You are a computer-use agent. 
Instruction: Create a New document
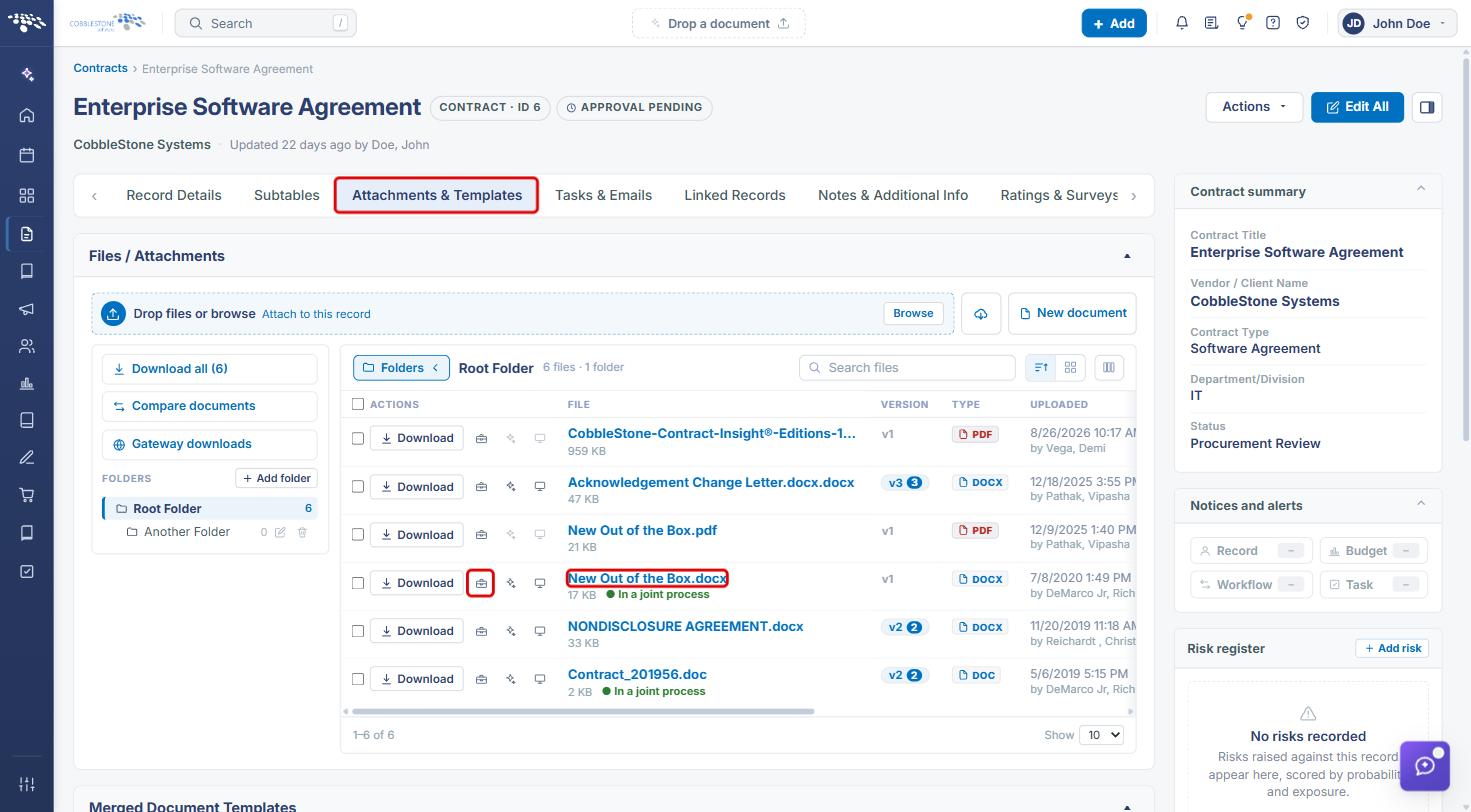1072,313
